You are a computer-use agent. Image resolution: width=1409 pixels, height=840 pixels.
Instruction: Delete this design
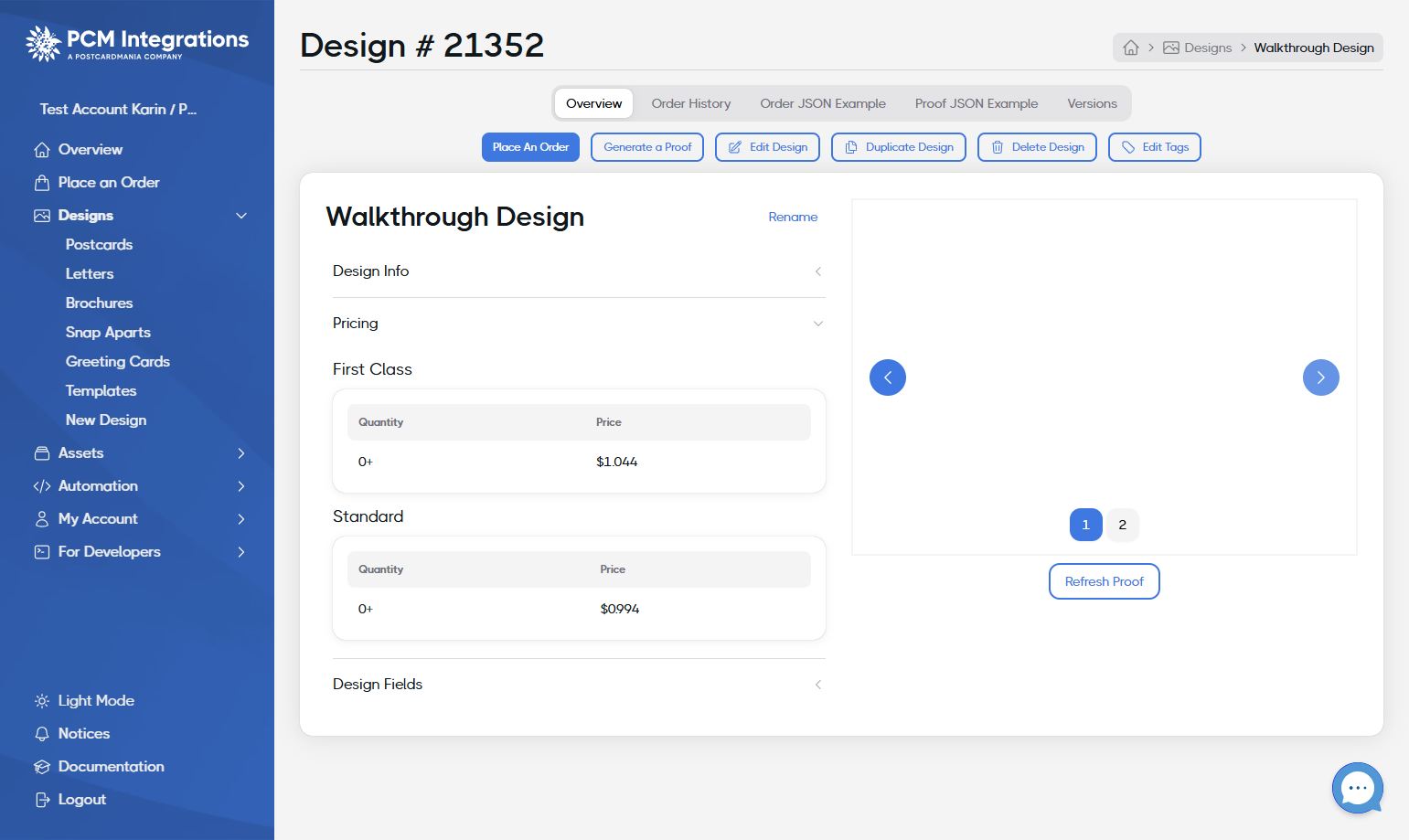point(1037,147)
